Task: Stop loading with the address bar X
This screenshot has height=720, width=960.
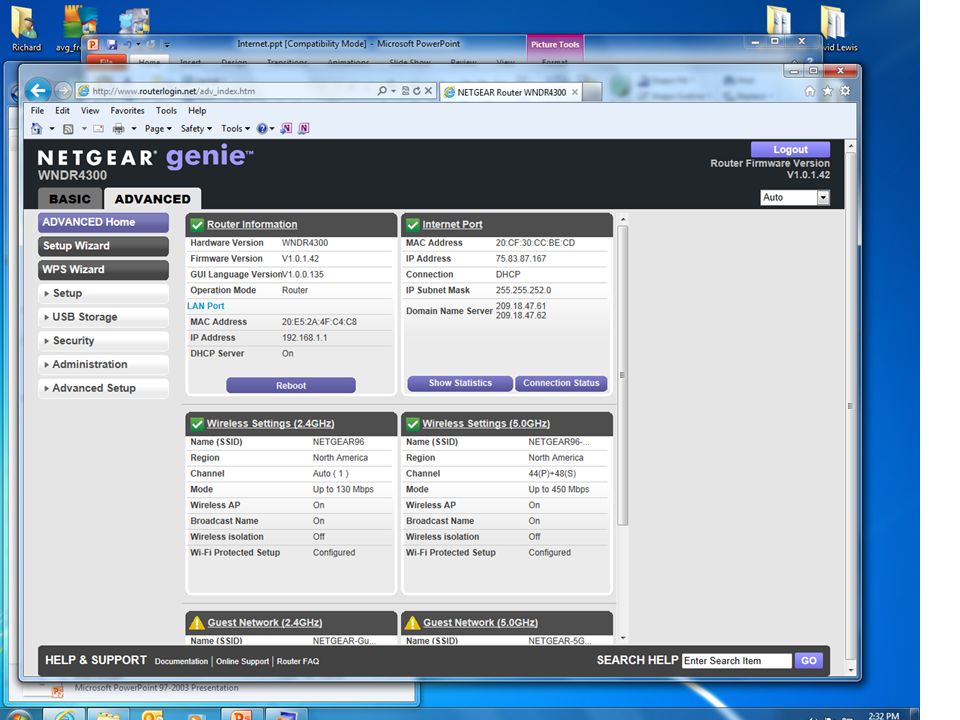Action: pos(429,91)
